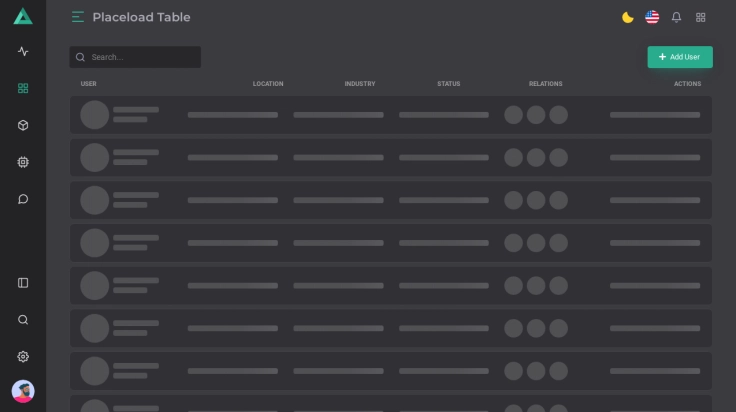Open user profile avatar menu
736x412 pixels.
23,391
